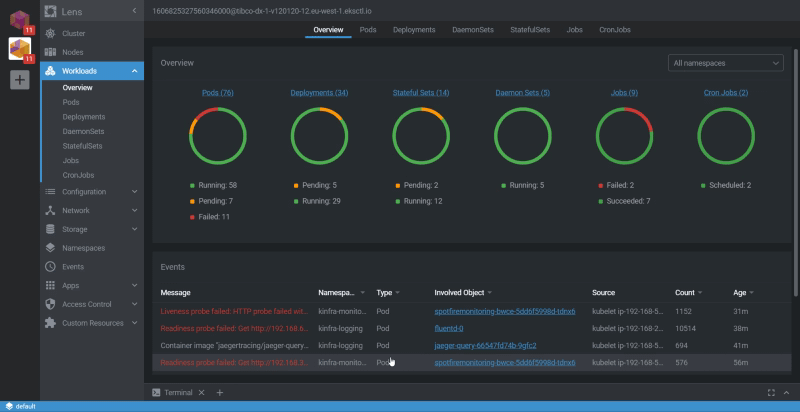The width and height of the screenshot is (800, 412).
Task: Click the add cluster plus icon
Action: 20,80
